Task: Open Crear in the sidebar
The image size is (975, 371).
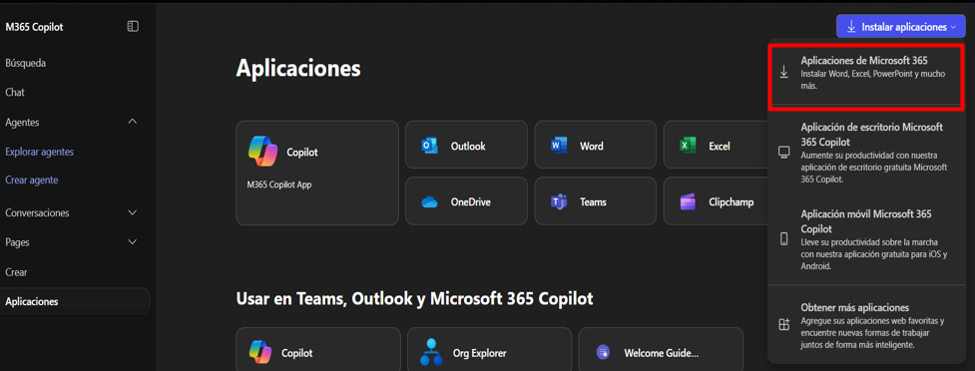Action: (16, 272)
